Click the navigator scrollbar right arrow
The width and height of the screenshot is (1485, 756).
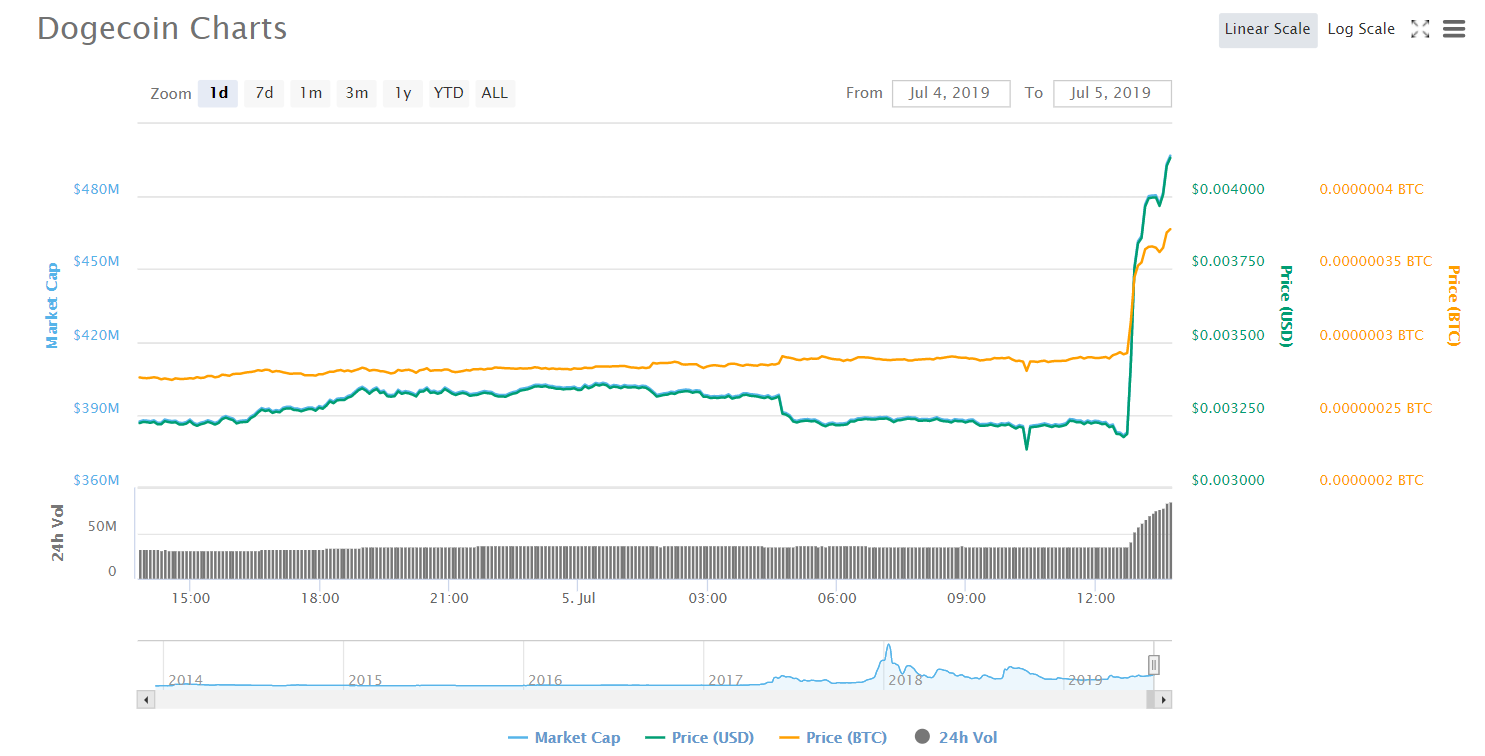[x=1163, y=700]
